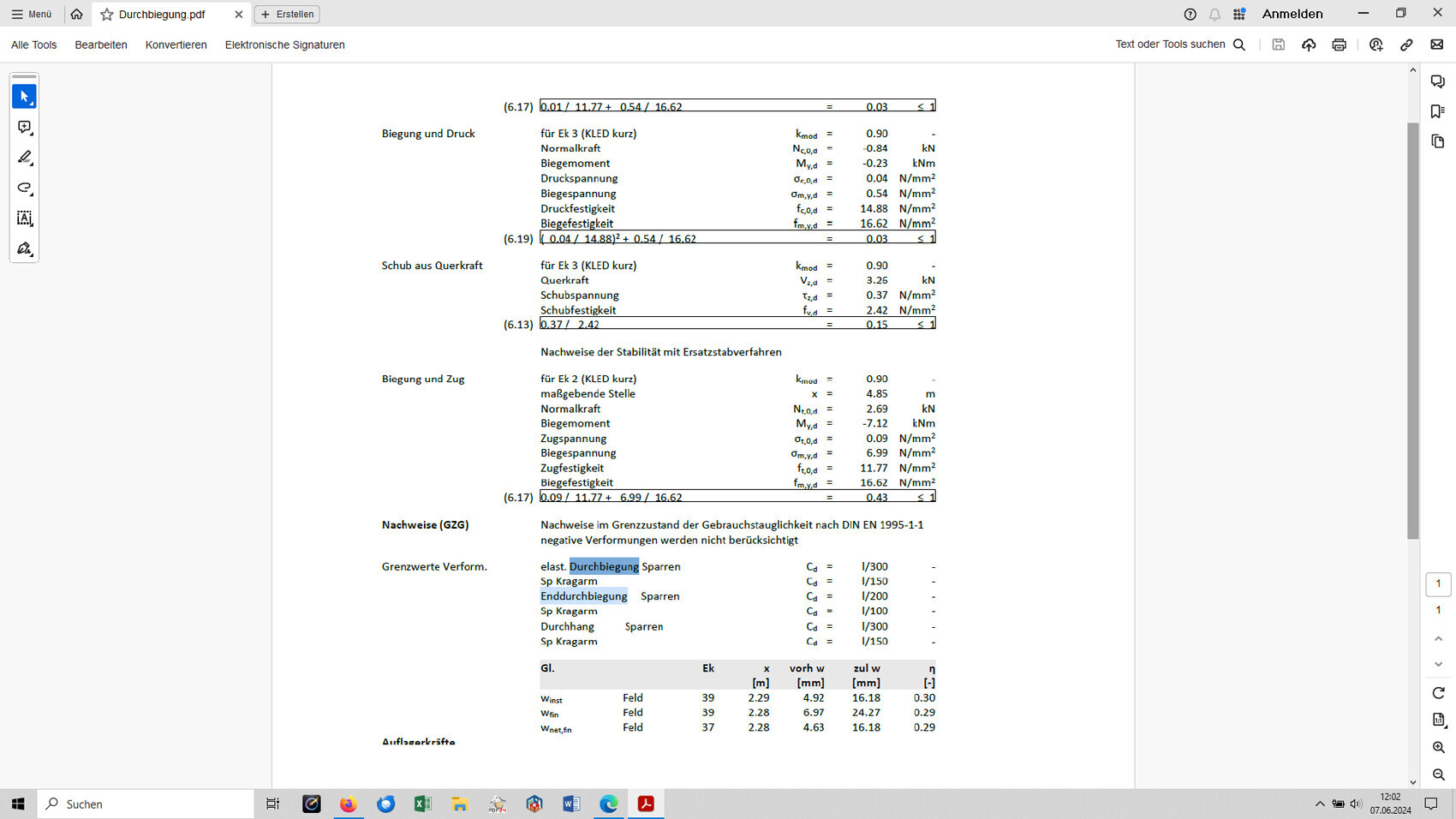Viewport: 1456px width, 819px height.
Task: Print the document using printer icon
Action: point(1339,45)
